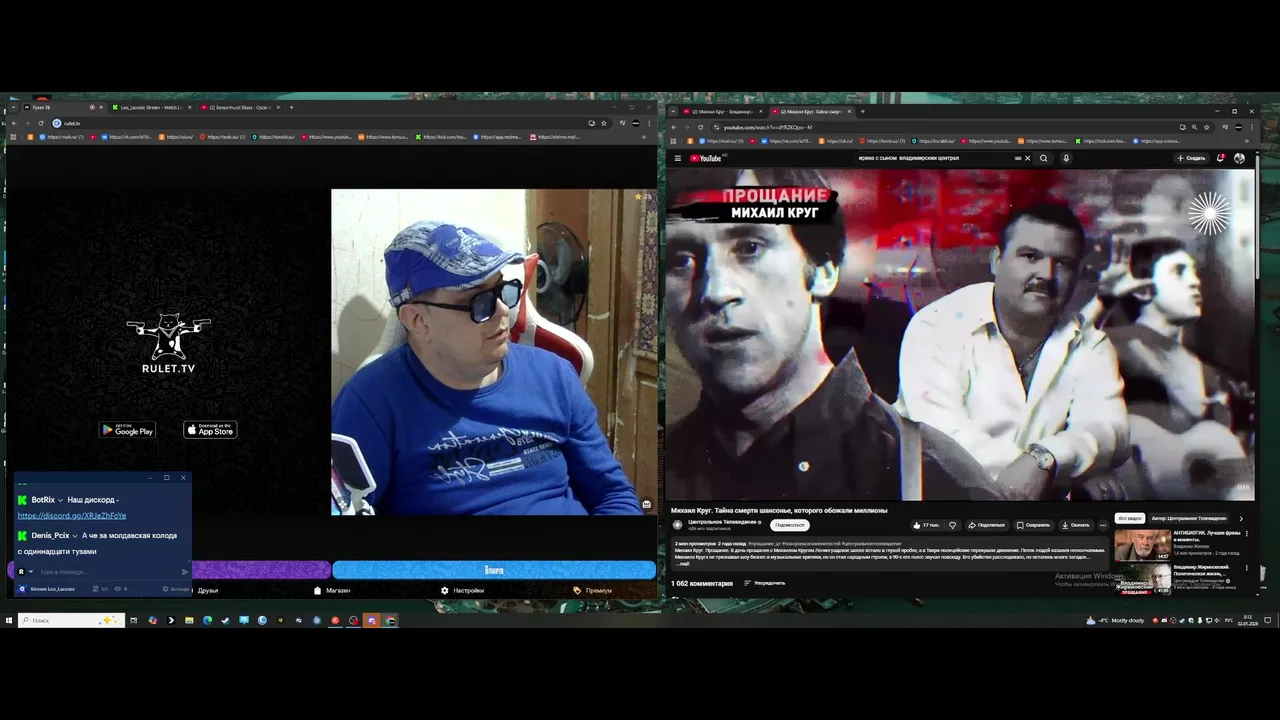Reload the rulet.tv page
Image resolution: width=1280 pixels, height=720 pixels.
pyautogui.click(x=41, y=123)
